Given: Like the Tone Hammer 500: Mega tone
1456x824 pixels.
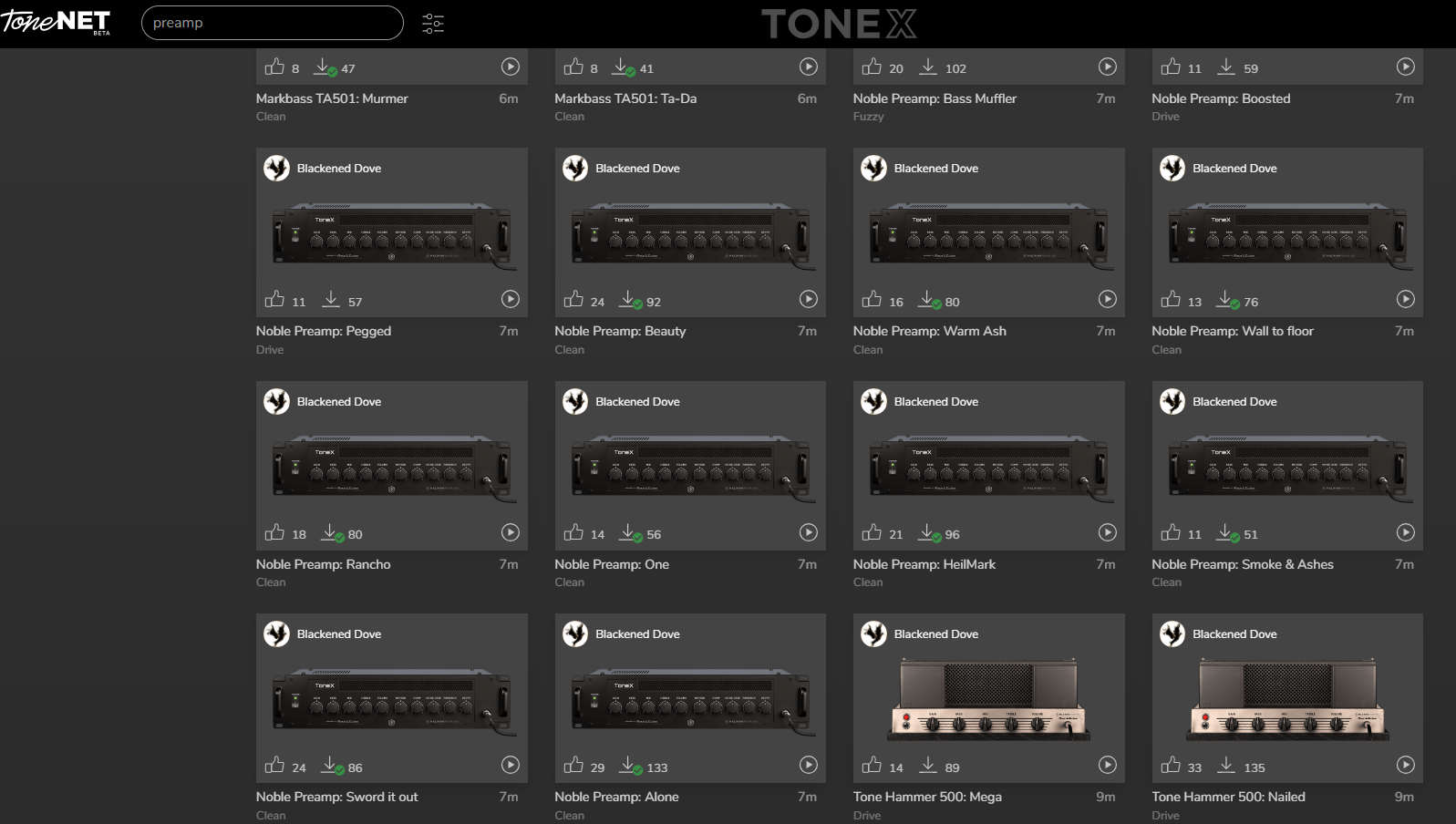Looking at the screenshot, I should click(x=872, y=765).
